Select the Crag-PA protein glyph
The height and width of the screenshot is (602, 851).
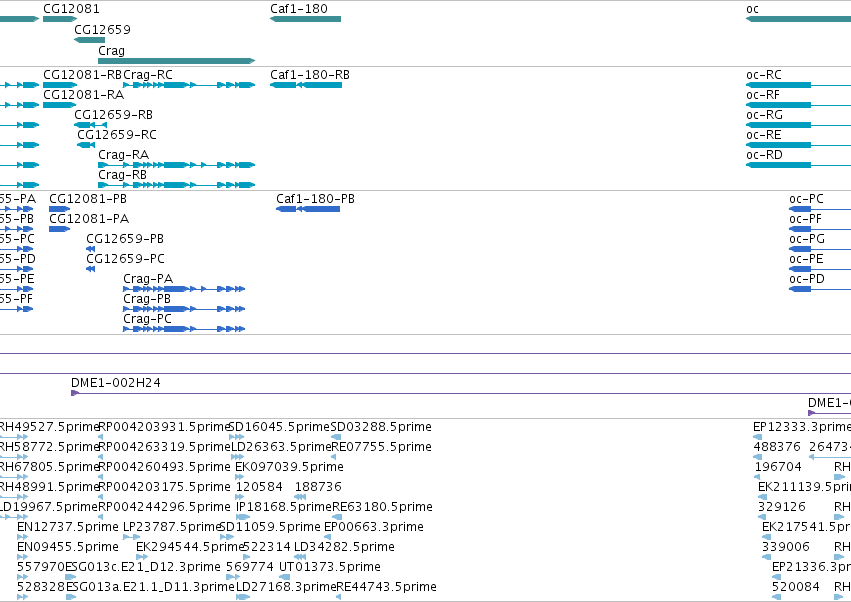pos(184,289)
